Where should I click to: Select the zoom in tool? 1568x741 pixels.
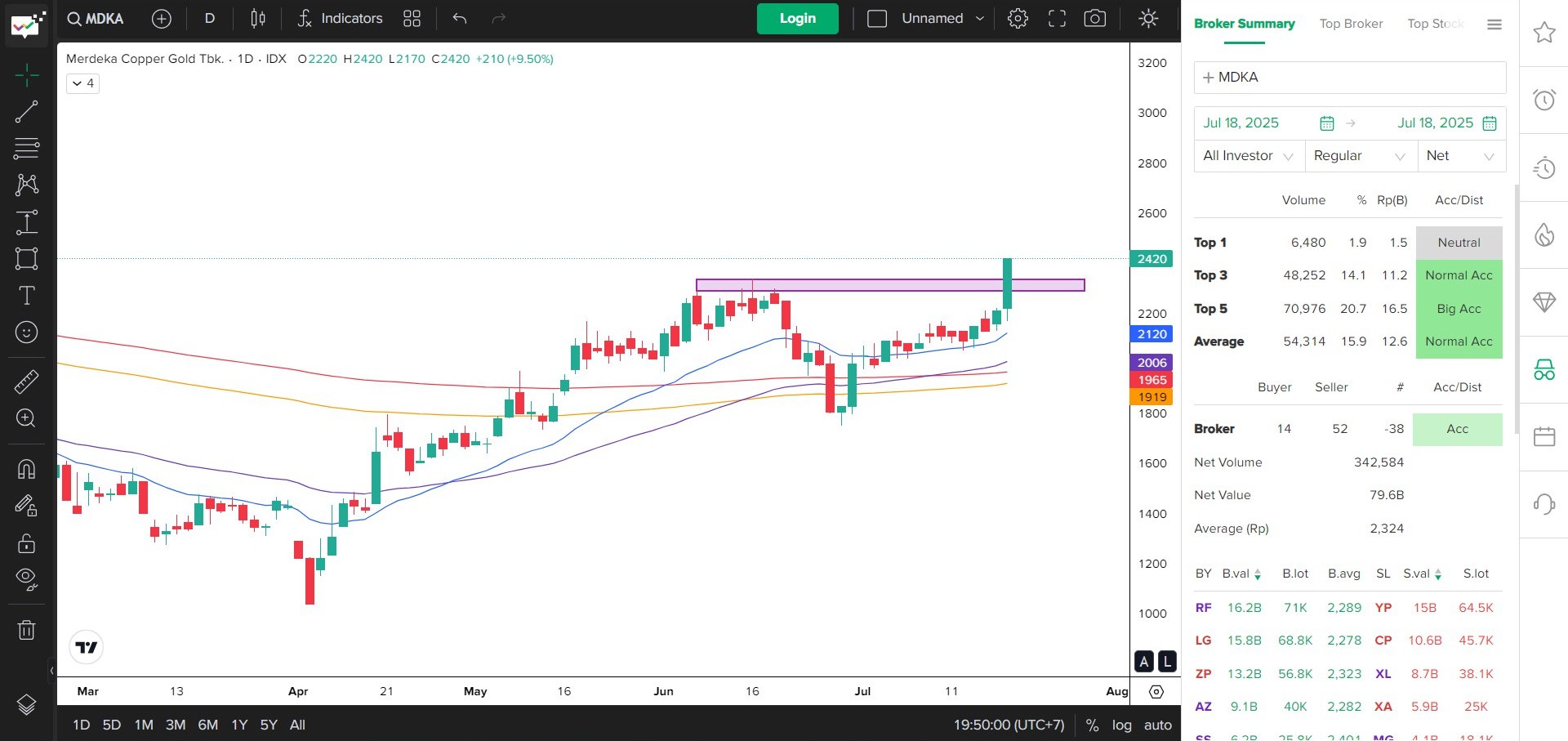point(27,417)
